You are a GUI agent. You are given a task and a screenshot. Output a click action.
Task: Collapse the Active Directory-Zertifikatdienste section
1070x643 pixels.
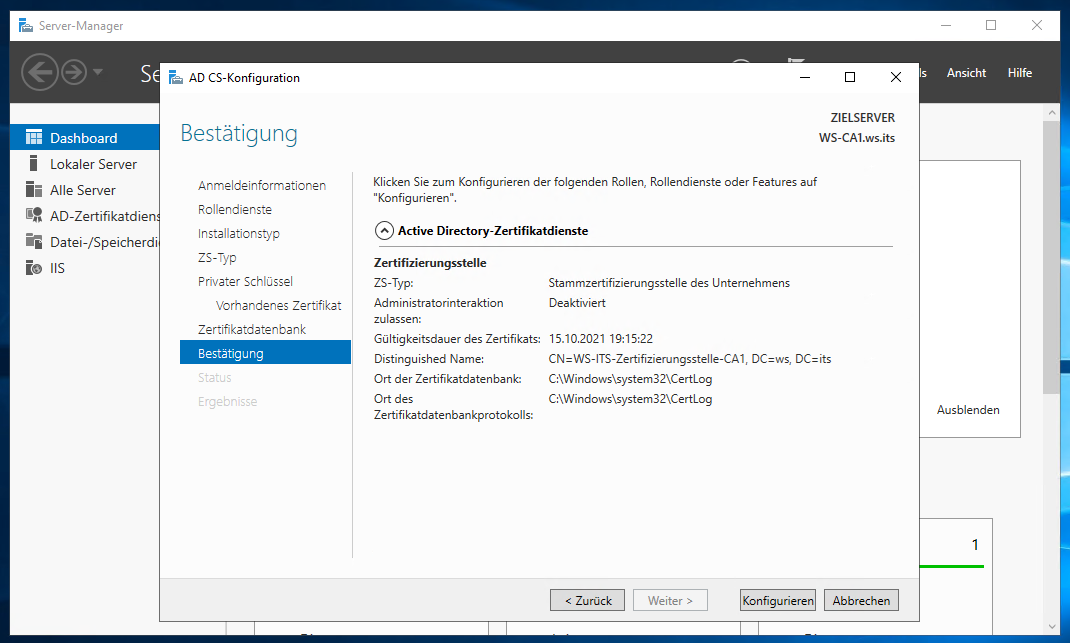tap(384, 231)
